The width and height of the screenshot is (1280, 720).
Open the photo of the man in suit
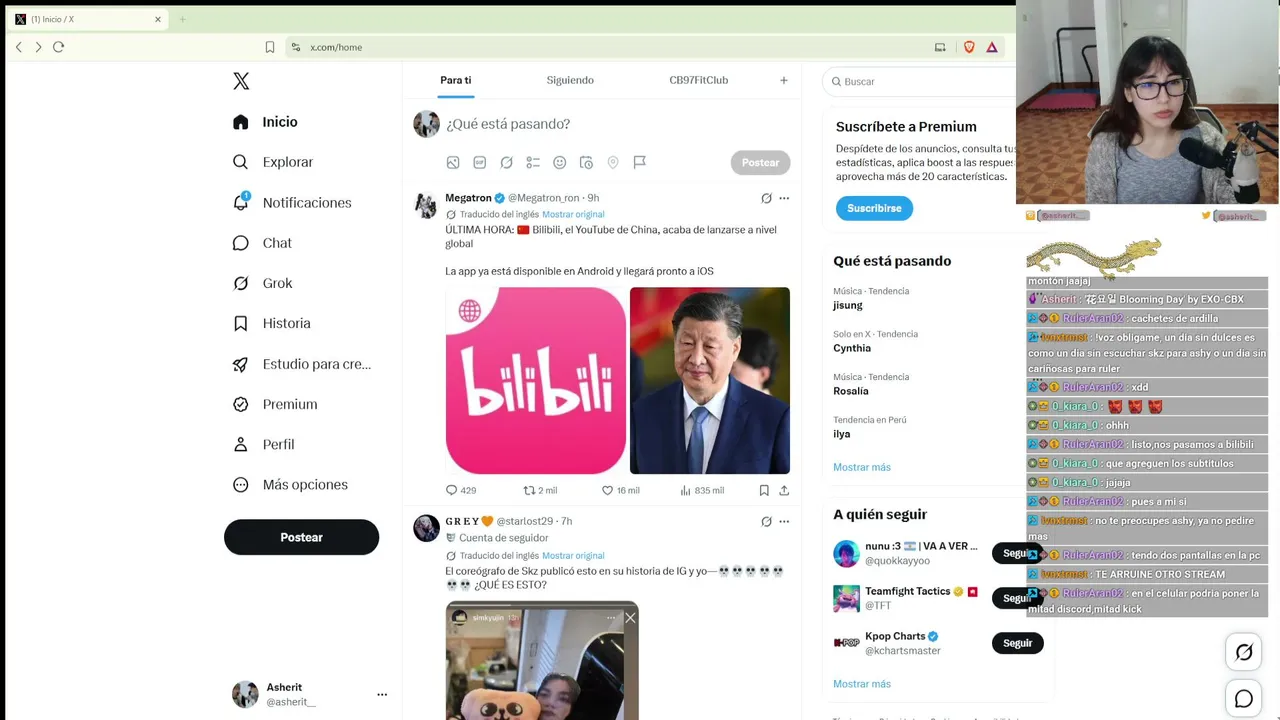click(x=710, y=380)
